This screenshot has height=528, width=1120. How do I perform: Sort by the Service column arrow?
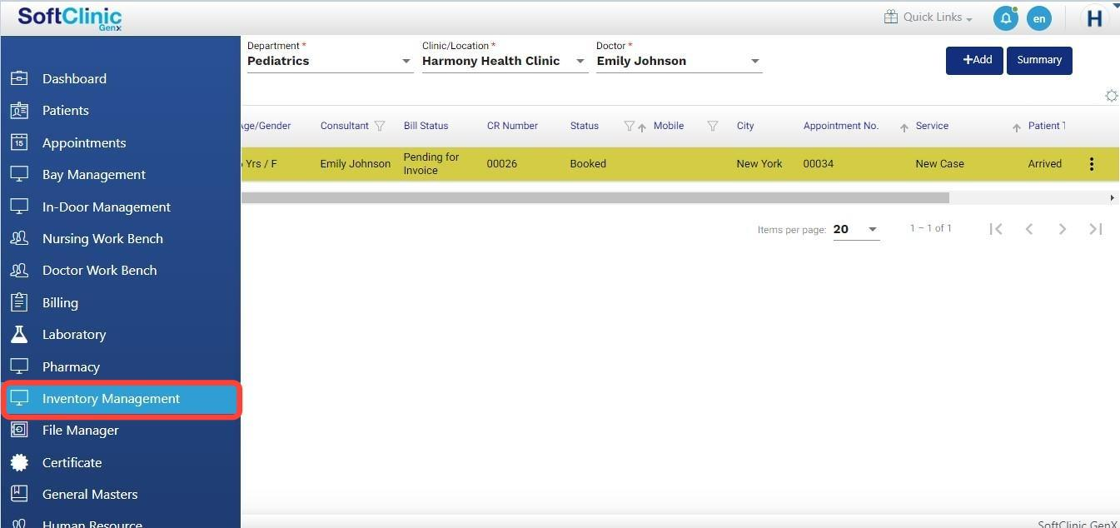tap(904, 127)
